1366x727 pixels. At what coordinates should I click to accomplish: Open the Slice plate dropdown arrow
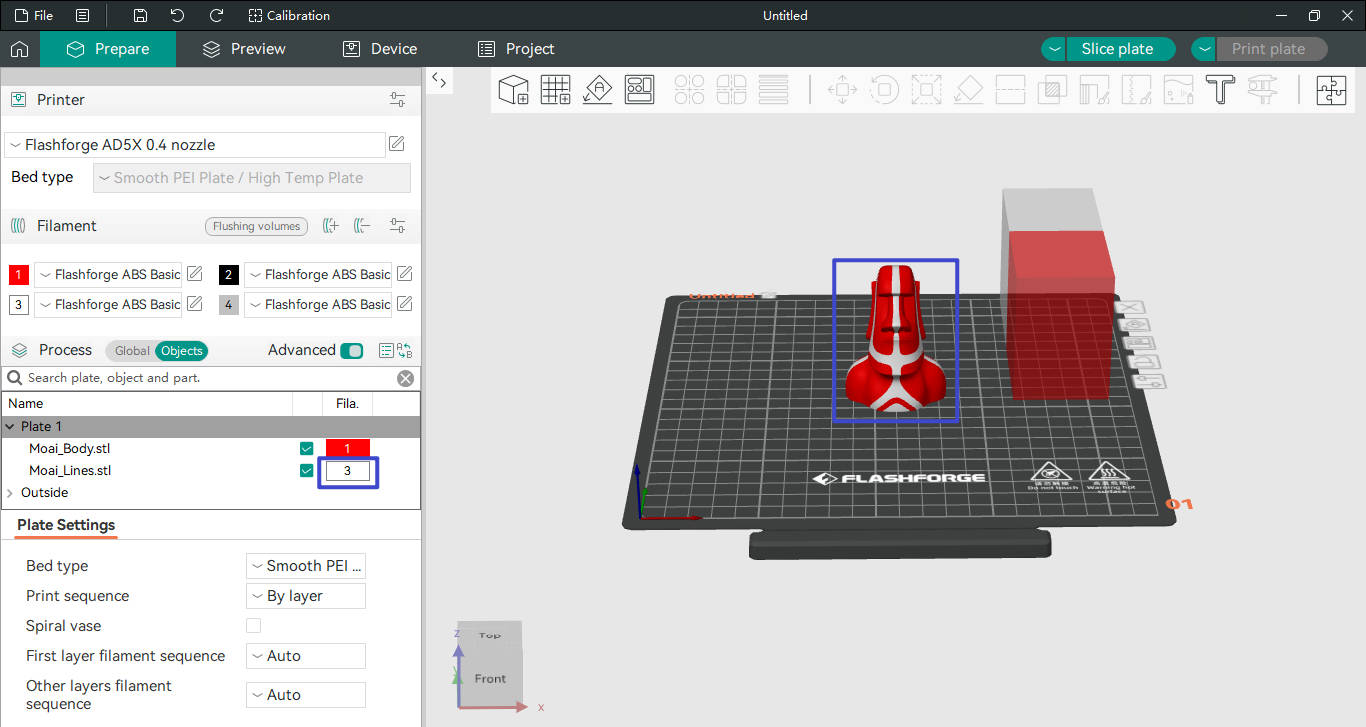[x=1055, y=49]
